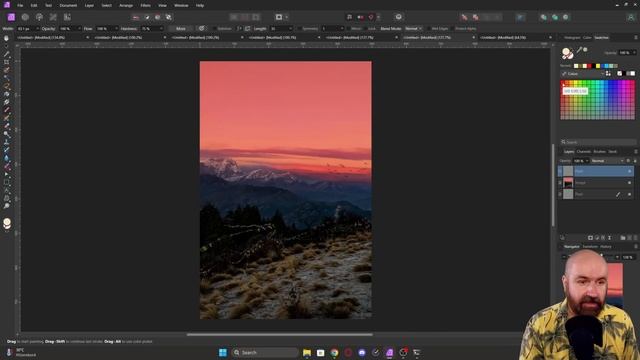640x360 pixels.
Task: Open the Document menu
Action: coord(68,5)
